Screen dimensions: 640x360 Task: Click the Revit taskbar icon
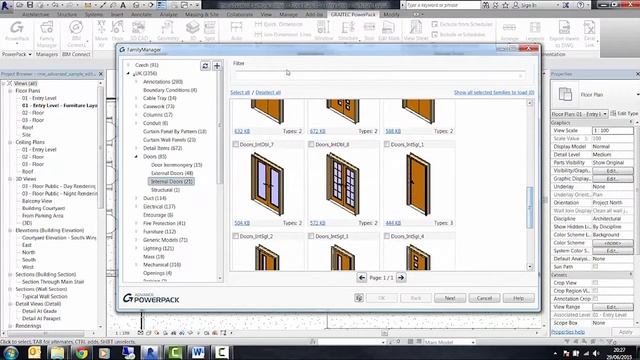[150, 353]
